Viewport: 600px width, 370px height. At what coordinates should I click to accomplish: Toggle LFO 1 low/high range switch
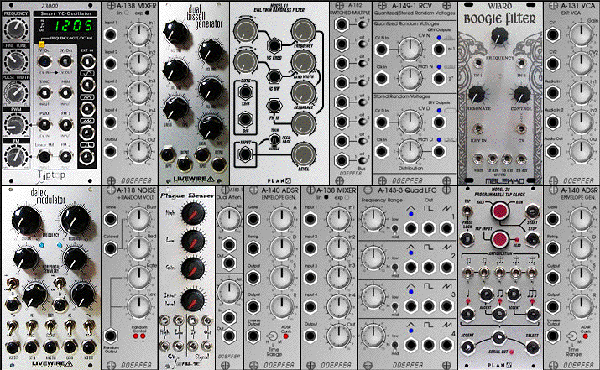pyautogui.click(x=395, y=229)
